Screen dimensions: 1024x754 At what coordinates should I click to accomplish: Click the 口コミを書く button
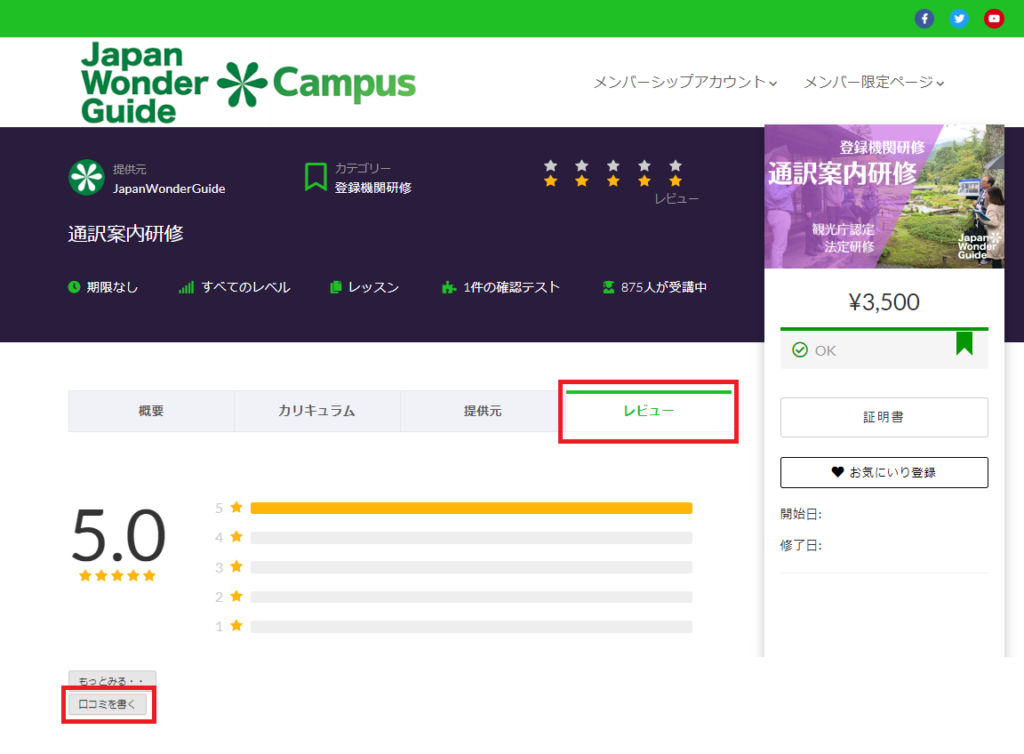[x=108, y=705]
